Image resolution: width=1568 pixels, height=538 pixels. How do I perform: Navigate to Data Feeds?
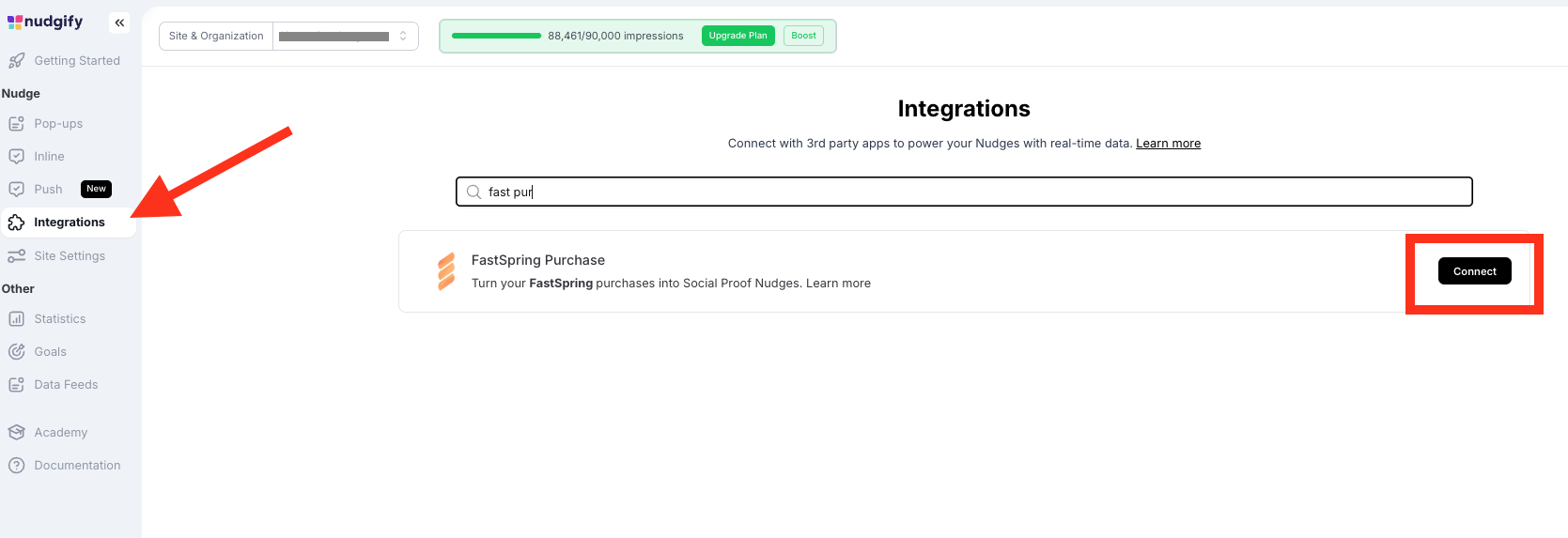[x=66, y=385]
